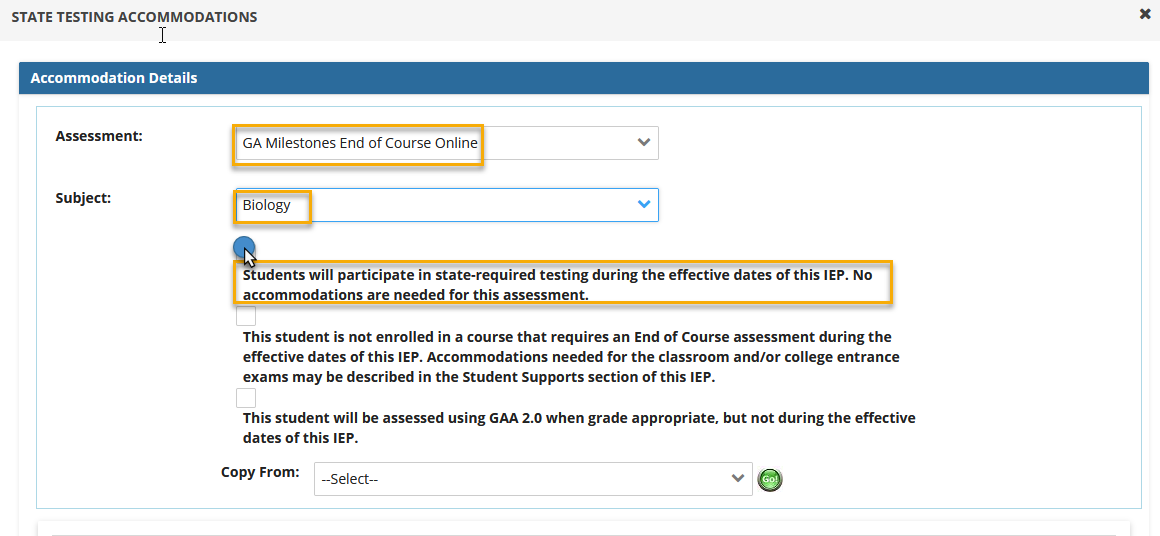
Task: Click the Copy From label
Action: click(x=260, y=472)
